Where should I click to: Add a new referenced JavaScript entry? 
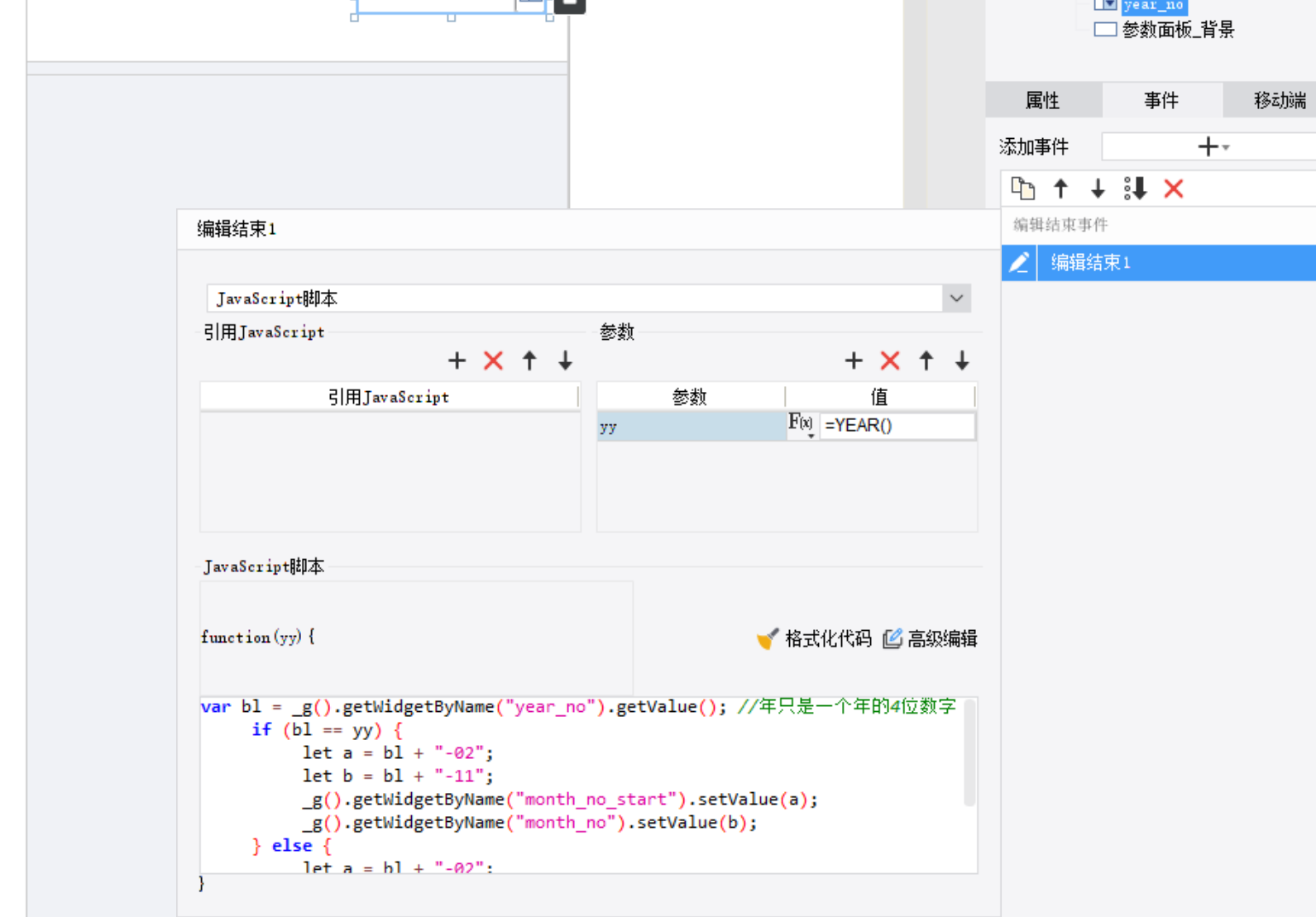[457, 361]
